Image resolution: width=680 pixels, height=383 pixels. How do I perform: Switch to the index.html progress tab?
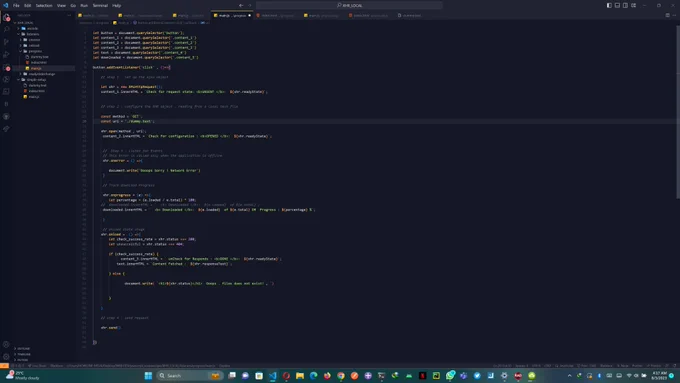tap(277, 15)
